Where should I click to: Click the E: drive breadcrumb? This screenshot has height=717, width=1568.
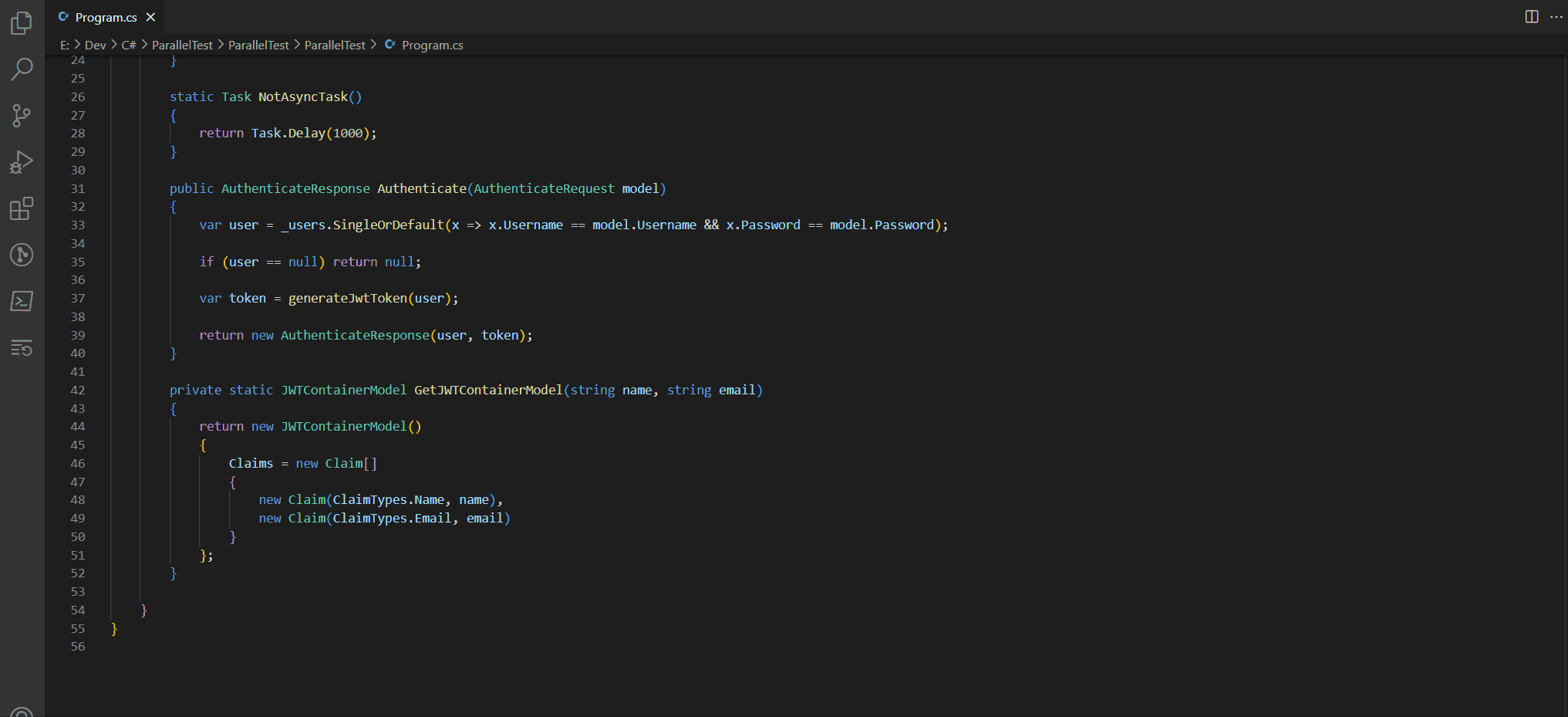[65, 46]
